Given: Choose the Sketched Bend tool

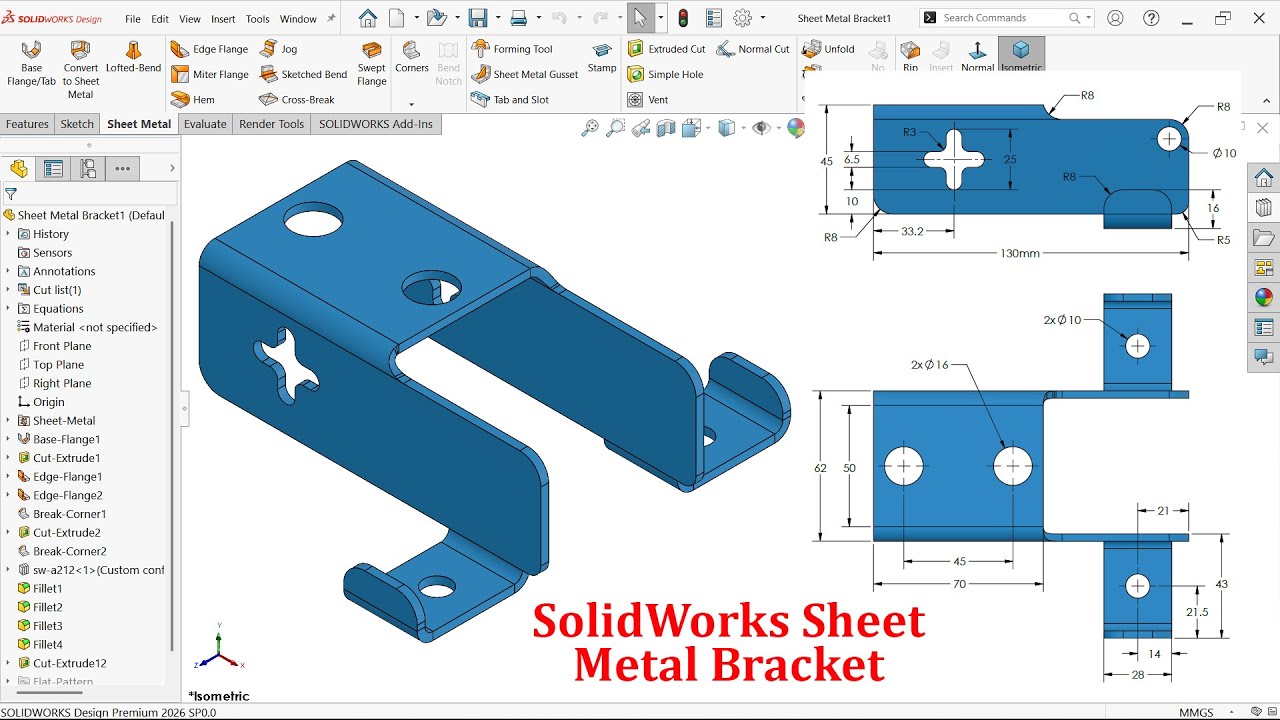Looking at the screenshot, I should click(x=302, y=74).
